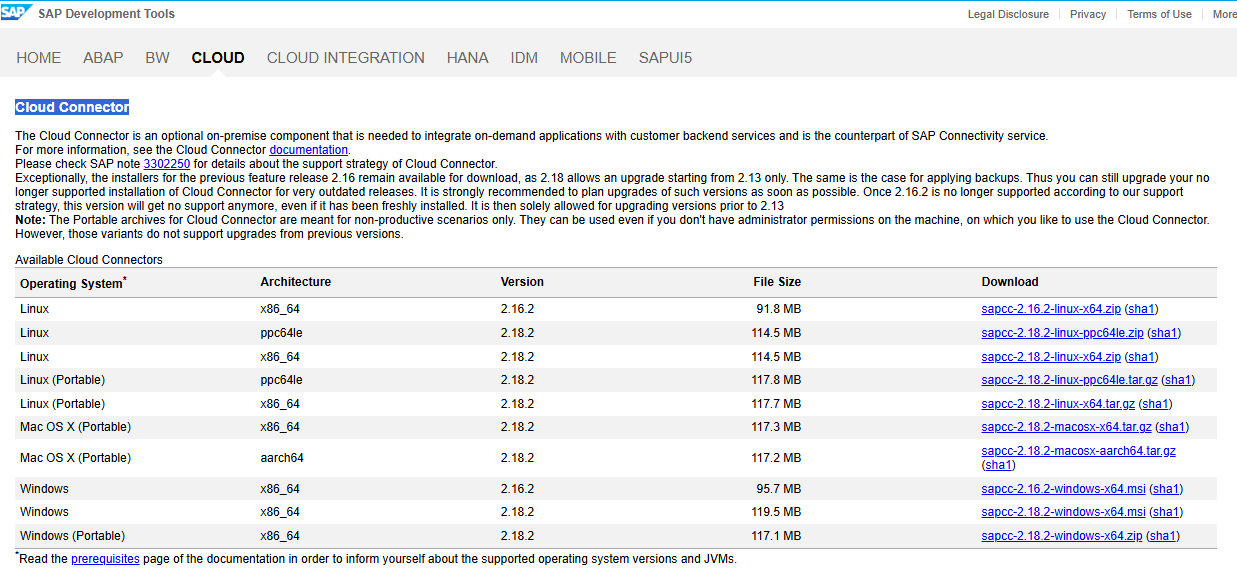Open the BW tab

click(x=158, y=58)
